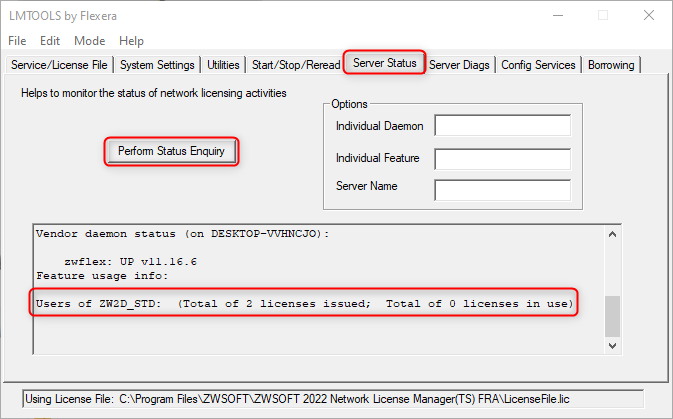This screenshot has width=673, height=419.
Task: Focus the Individual Feature input field
Action: click(503, 159)
